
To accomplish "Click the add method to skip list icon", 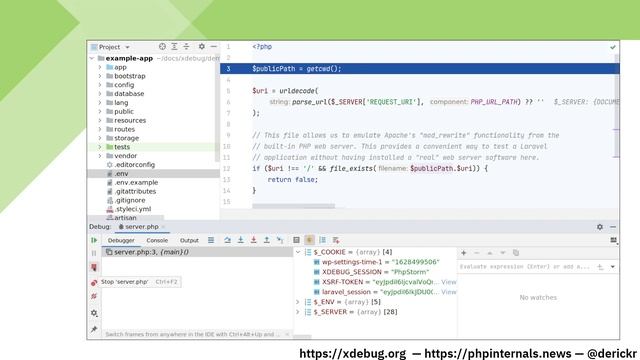I will (336, 240).
